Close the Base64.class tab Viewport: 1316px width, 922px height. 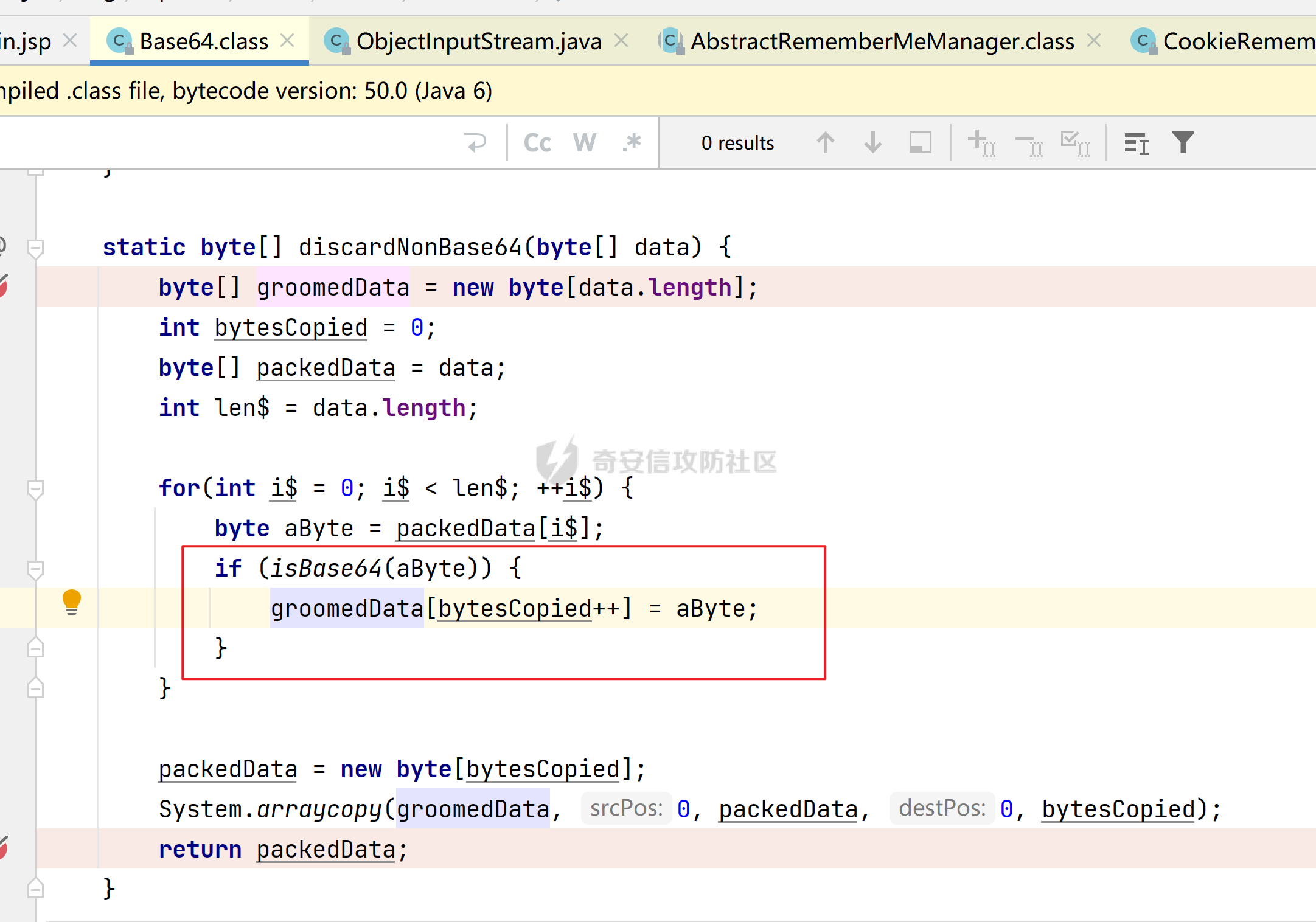287,41
